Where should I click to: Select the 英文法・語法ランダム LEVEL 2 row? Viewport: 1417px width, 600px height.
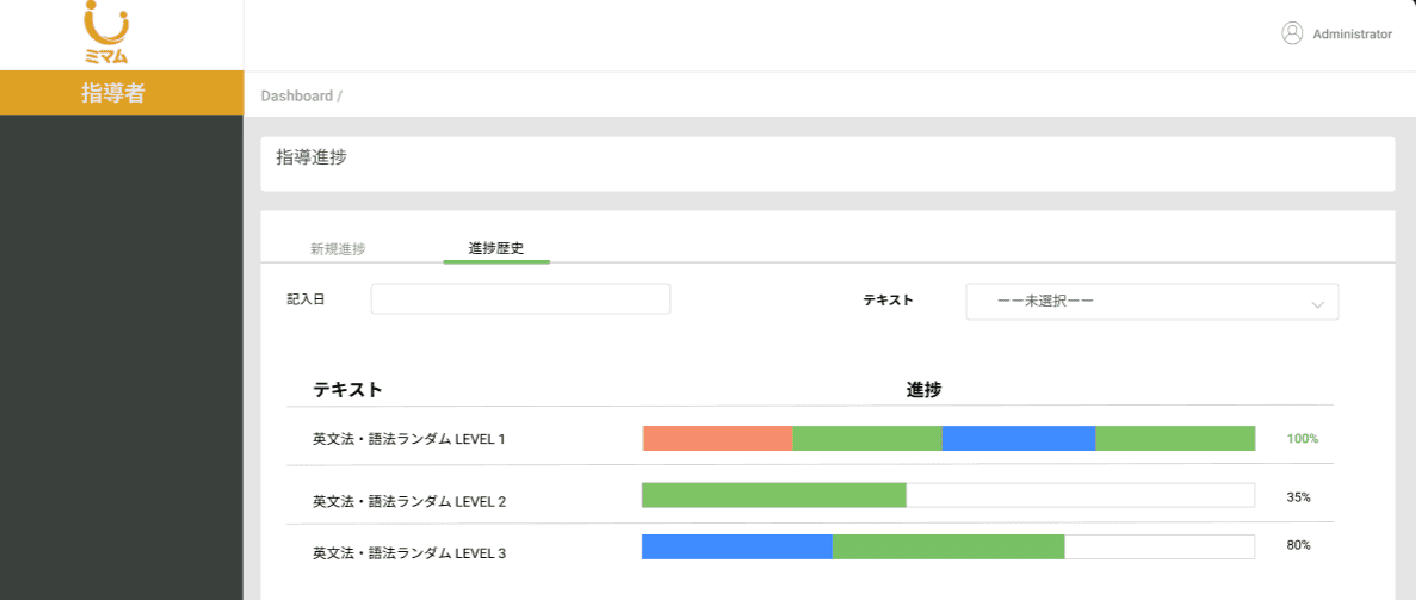409,501
